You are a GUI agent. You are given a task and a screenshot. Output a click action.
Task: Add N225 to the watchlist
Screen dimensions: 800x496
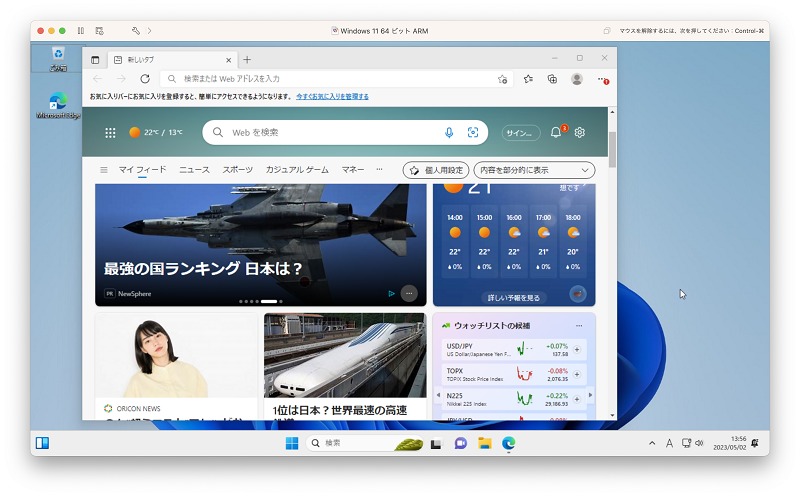[577, 399]
